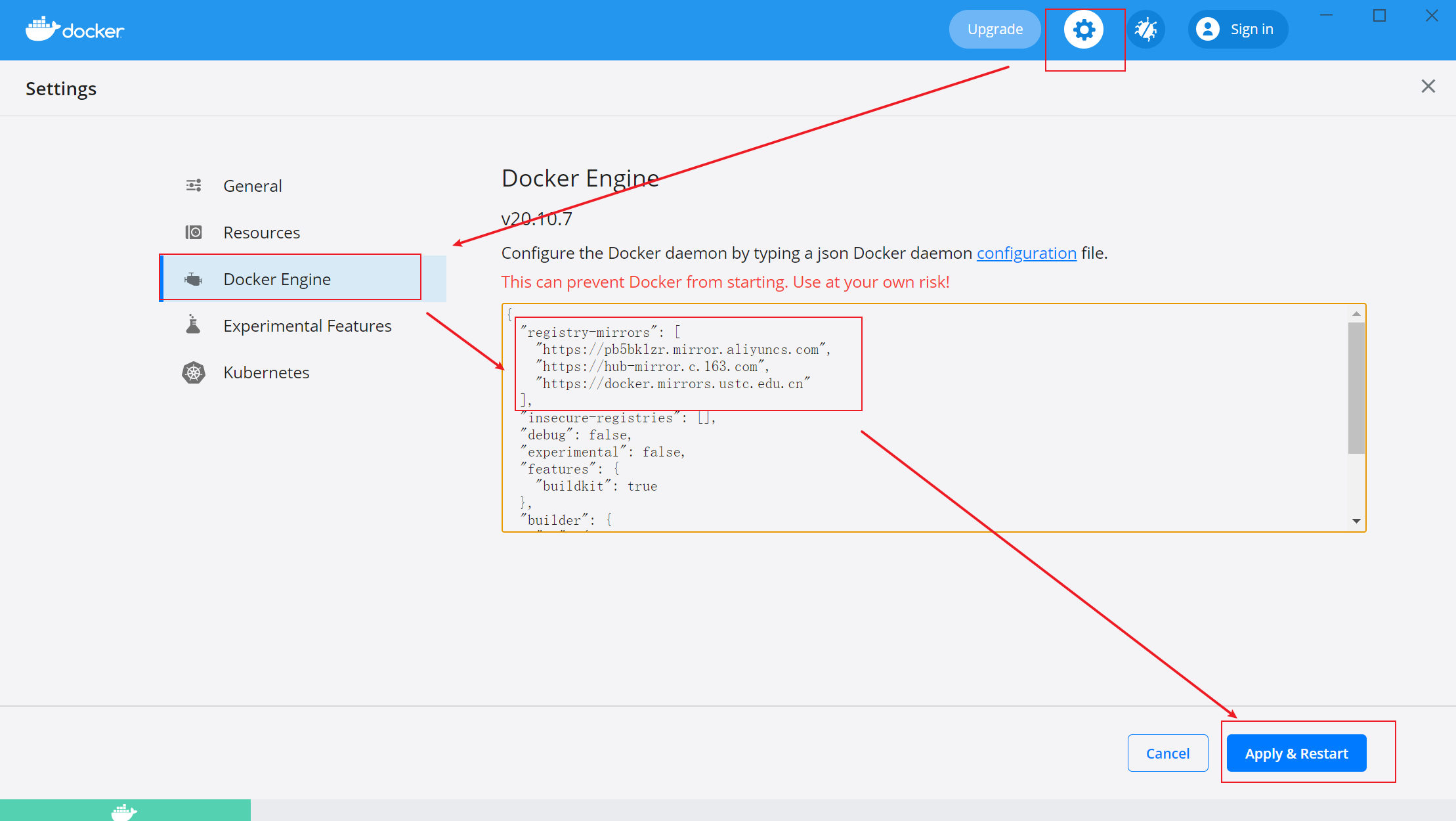Switch to the Resources section

261,233
